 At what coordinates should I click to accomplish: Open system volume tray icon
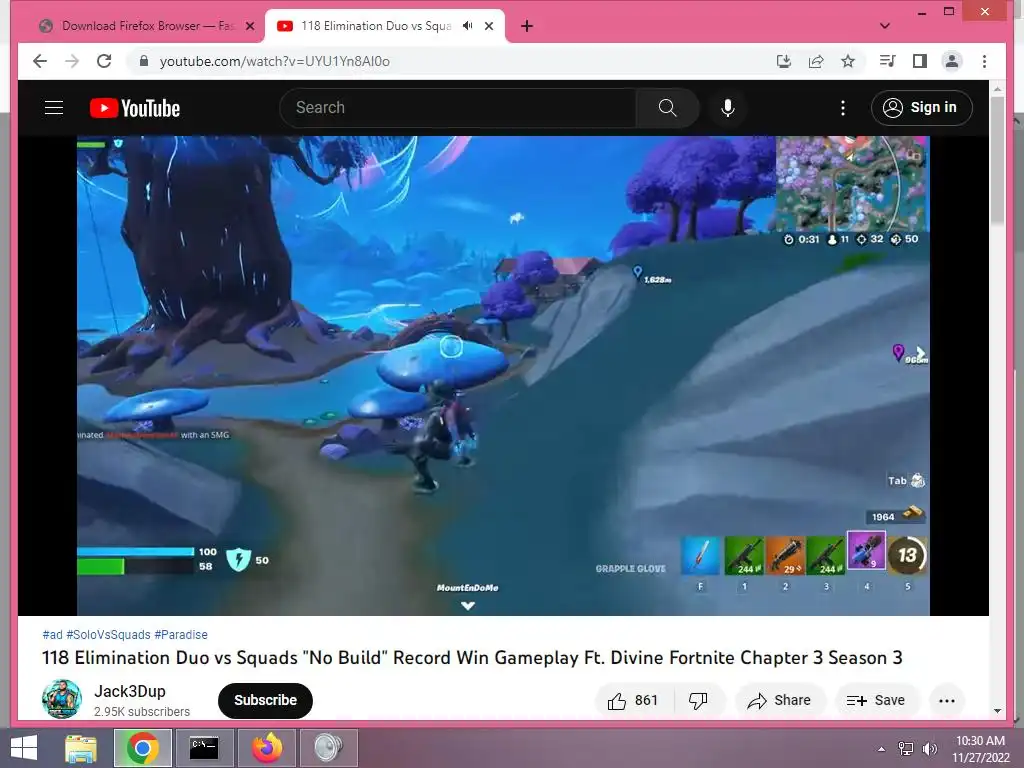[x=929, y=749]
